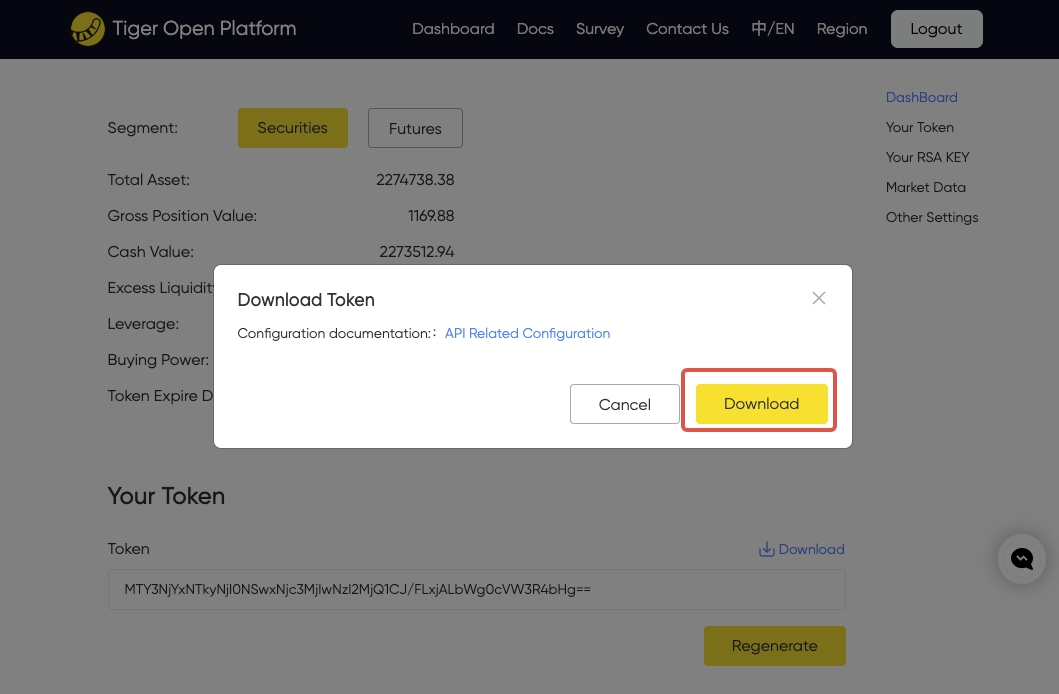Log out using the Logout button
Image resolution: width=1059 pixels, height=694 pixels.
coord(936,29)
